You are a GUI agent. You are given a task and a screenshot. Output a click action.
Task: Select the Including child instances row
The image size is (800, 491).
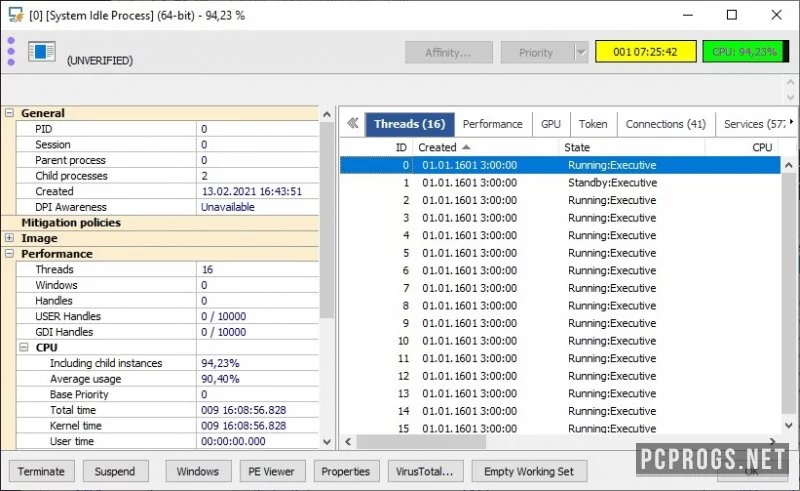click(x=167, y=363)
